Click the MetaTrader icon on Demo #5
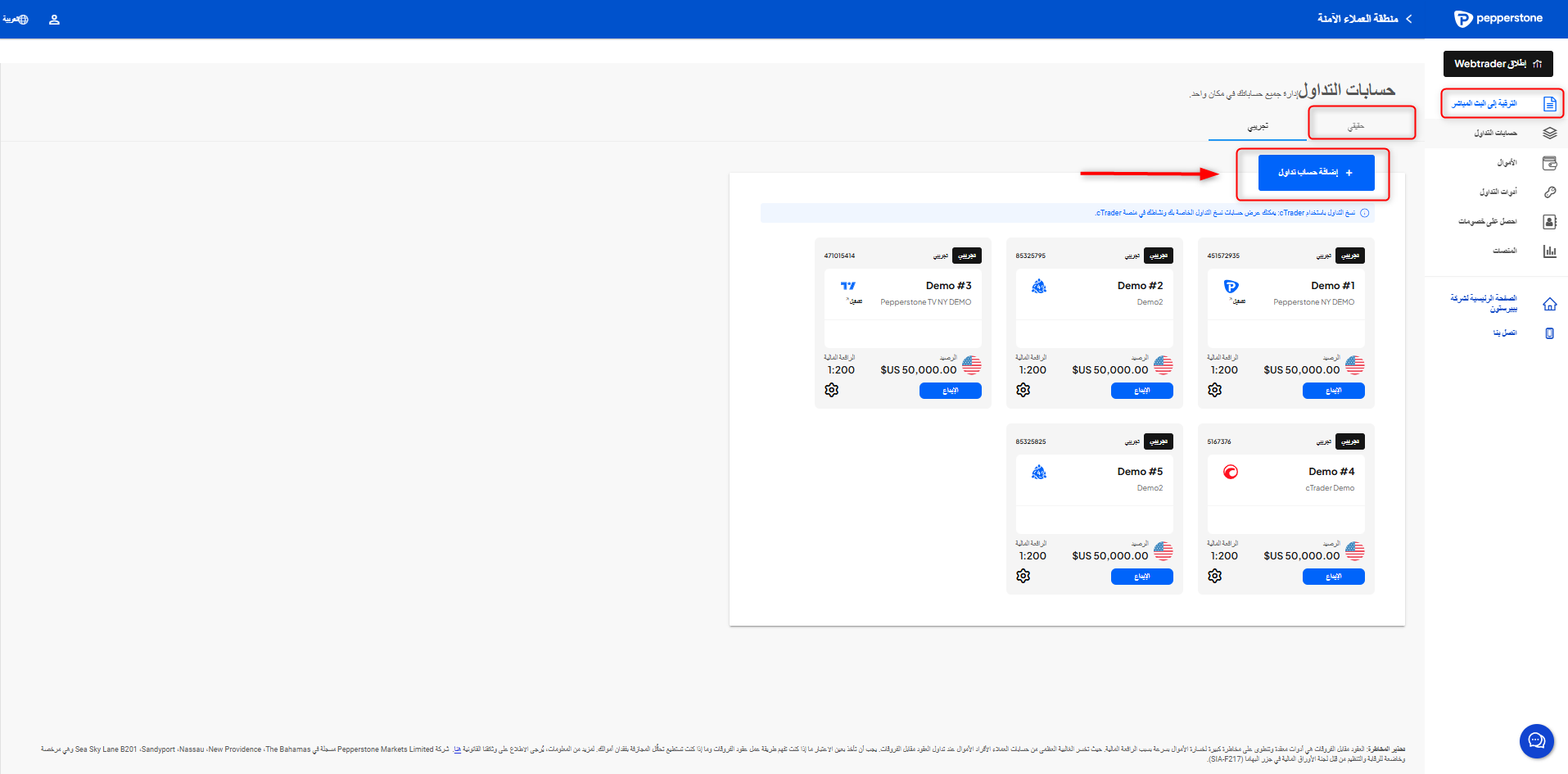 (1039, 473)
